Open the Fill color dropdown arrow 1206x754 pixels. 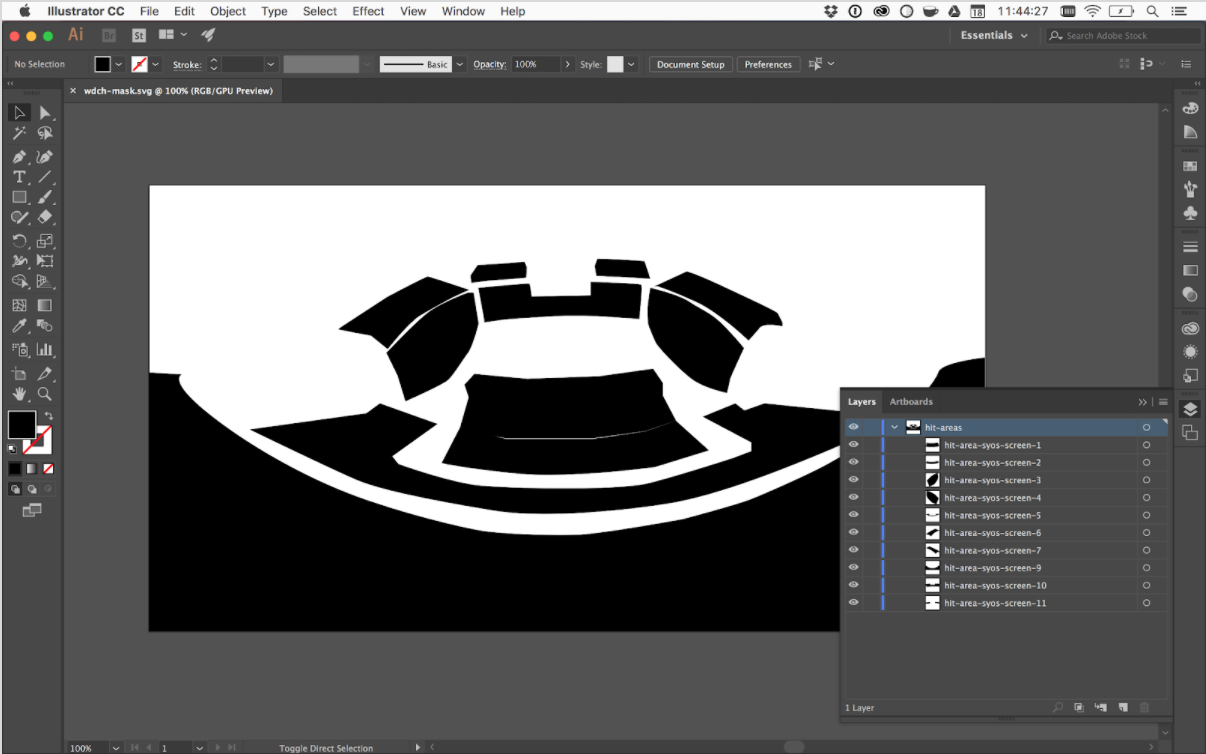coord(119,64)
